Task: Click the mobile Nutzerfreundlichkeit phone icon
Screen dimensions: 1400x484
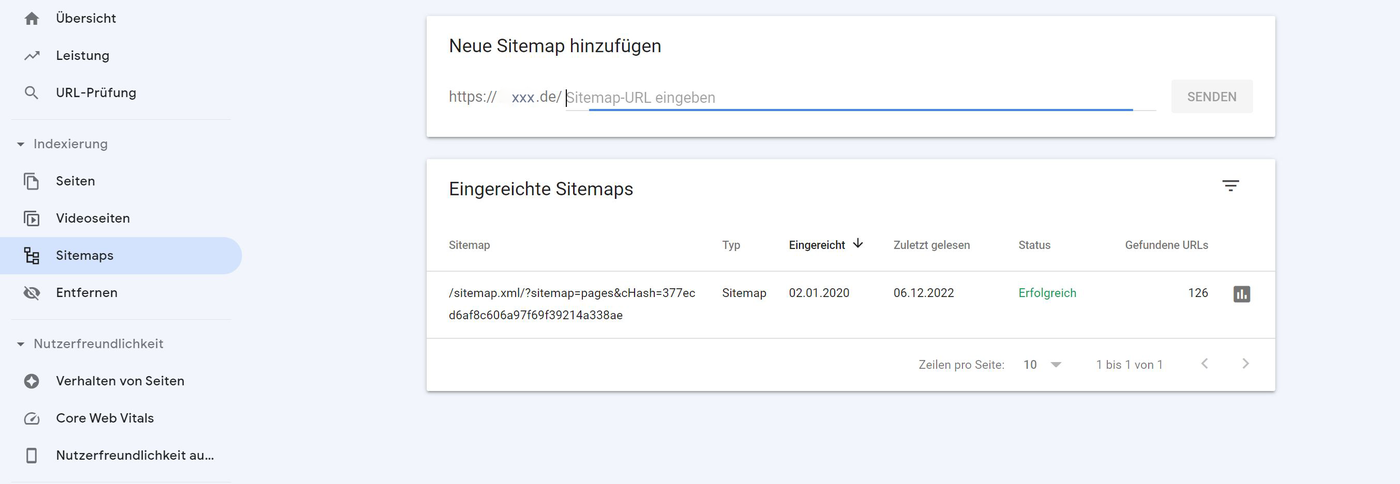Action: 32,456
